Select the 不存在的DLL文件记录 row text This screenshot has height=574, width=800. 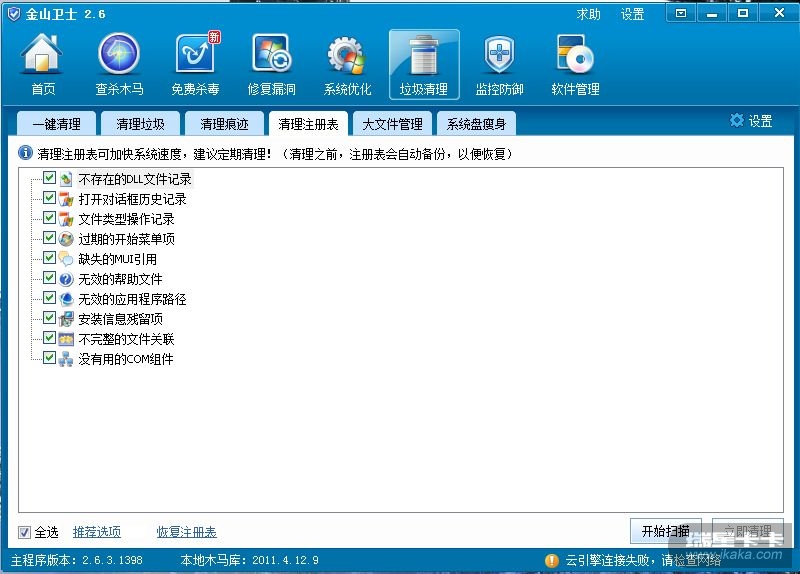[135, 179]
